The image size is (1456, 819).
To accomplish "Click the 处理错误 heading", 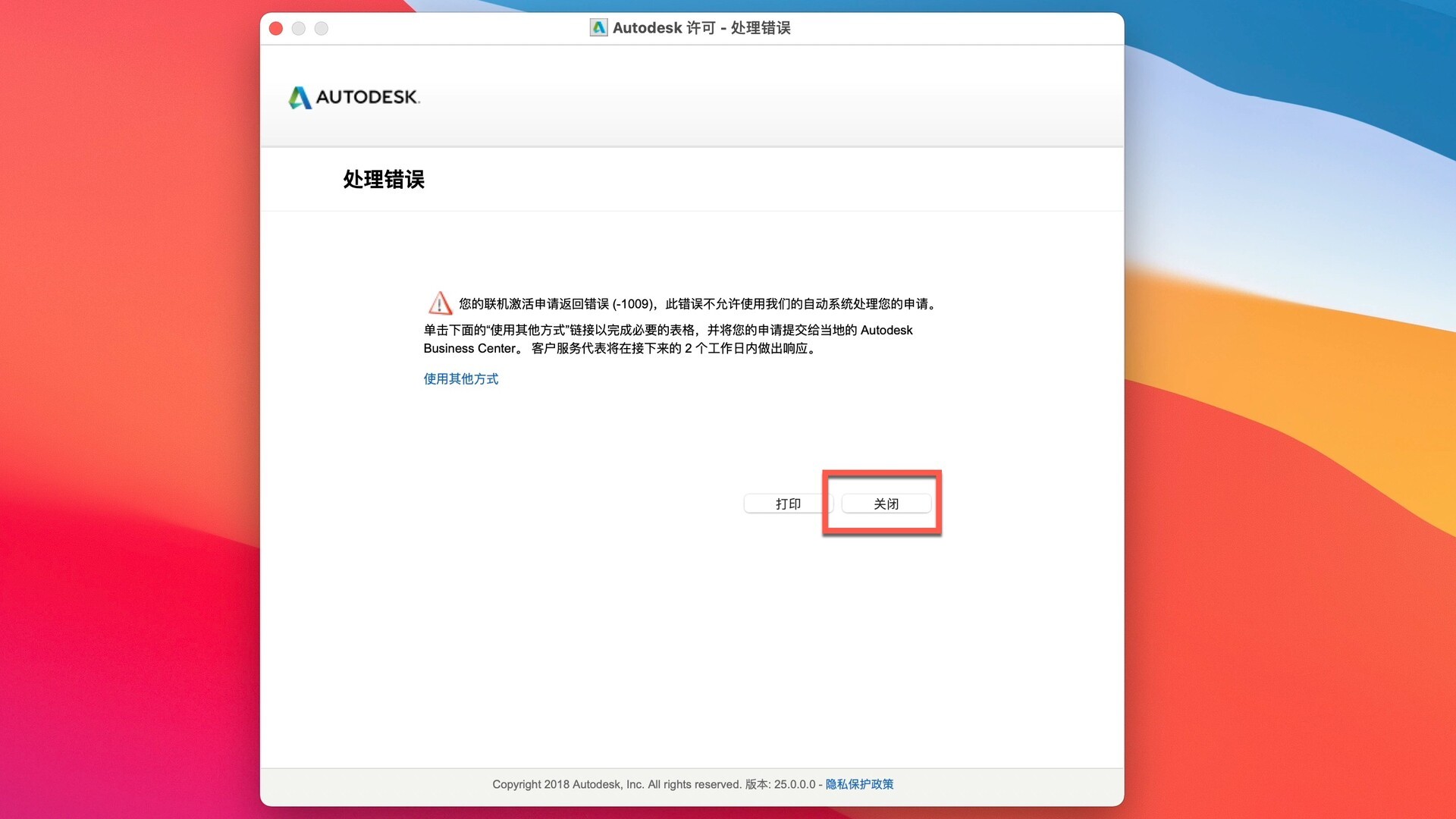I will 384,180.
